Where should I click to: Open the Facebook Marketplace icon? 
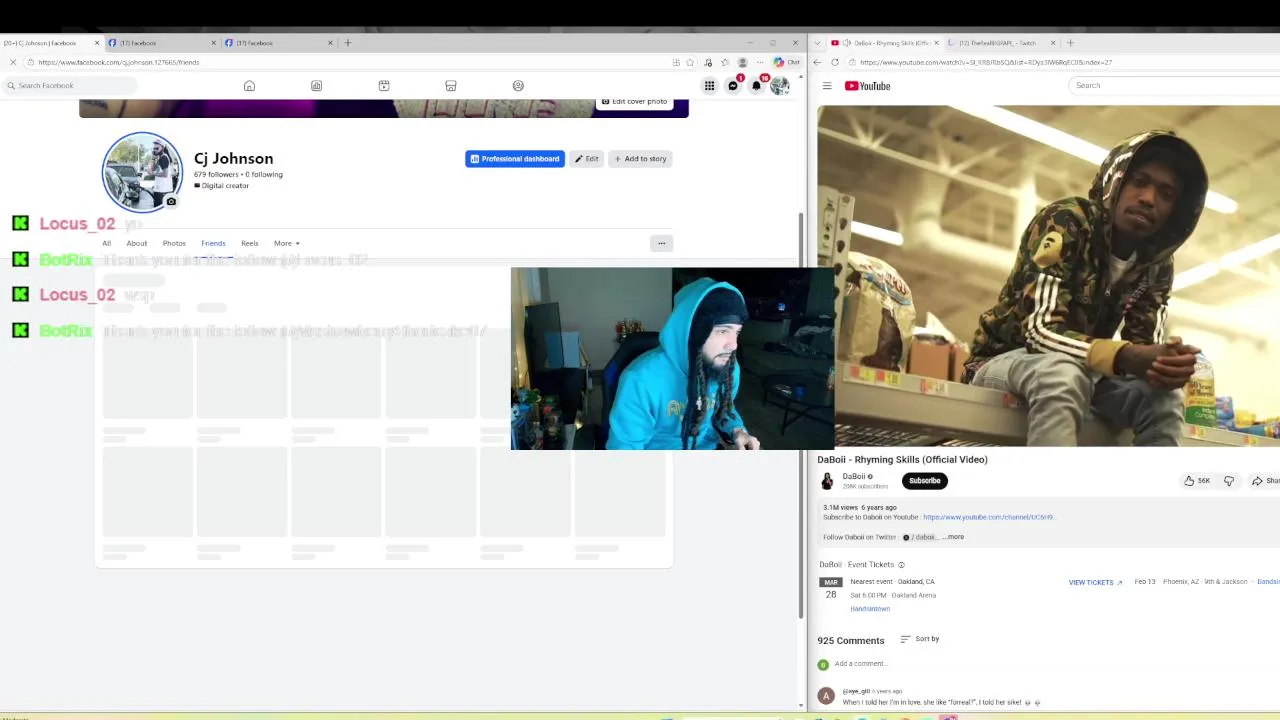click(451, 86)
